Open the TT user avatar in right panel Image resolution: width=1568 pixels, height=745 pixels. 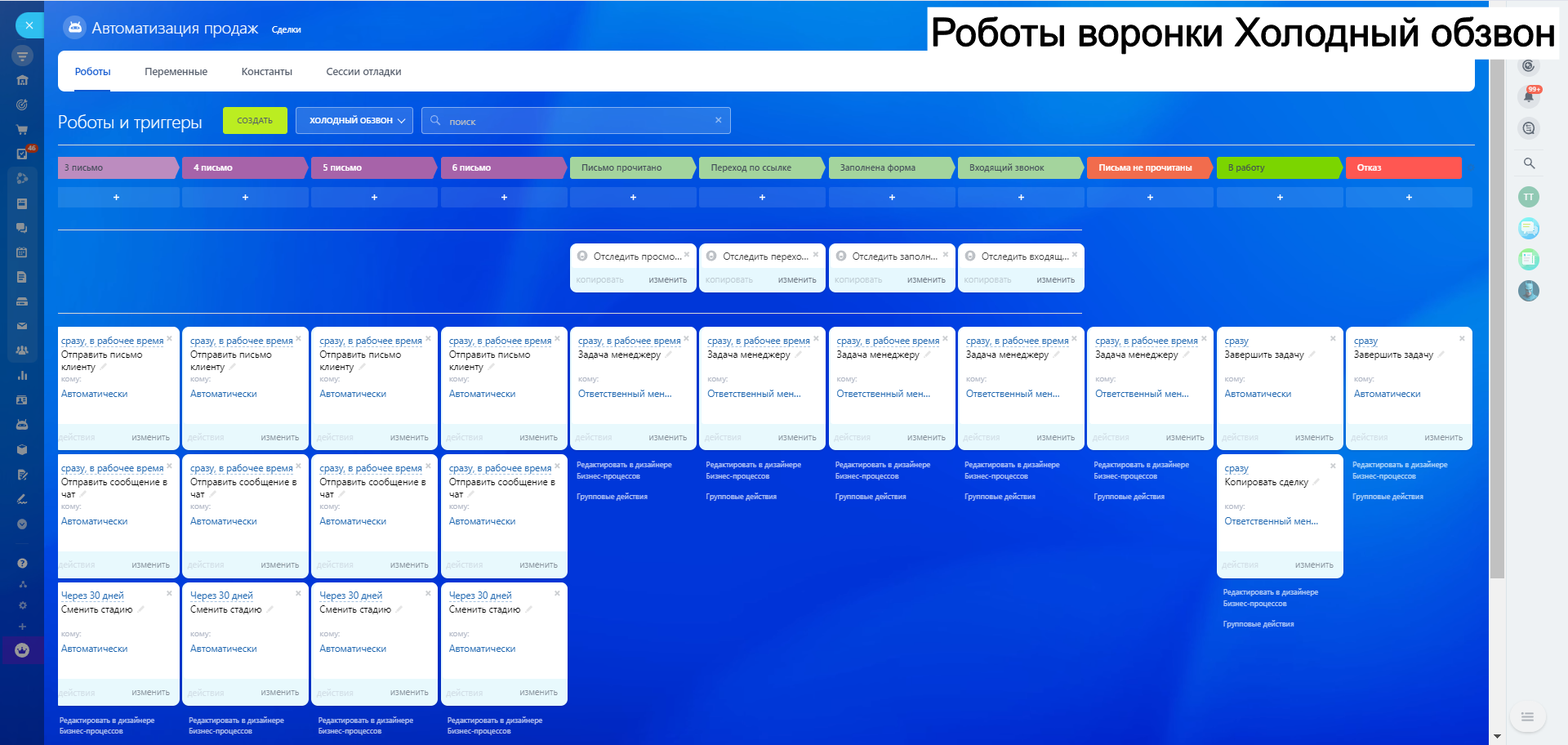pyautogui.click(x=1529, y=197)
